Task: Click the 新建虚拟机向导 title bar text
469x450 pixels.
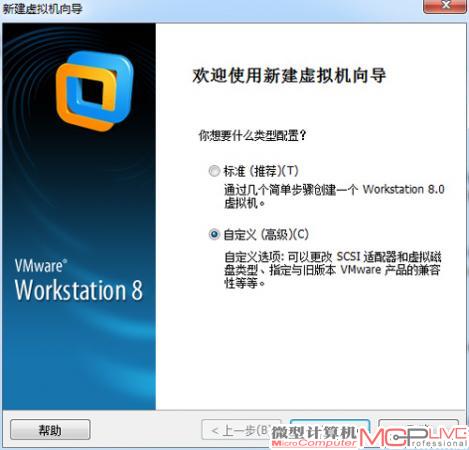Action: 43,9
